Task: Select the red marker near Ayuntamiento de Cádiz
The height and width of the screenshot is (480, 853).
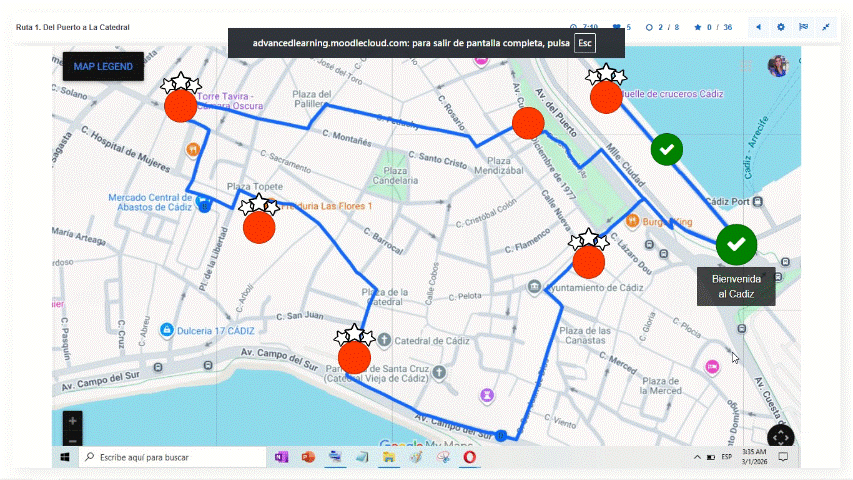Action: click(x=588, y=262)
